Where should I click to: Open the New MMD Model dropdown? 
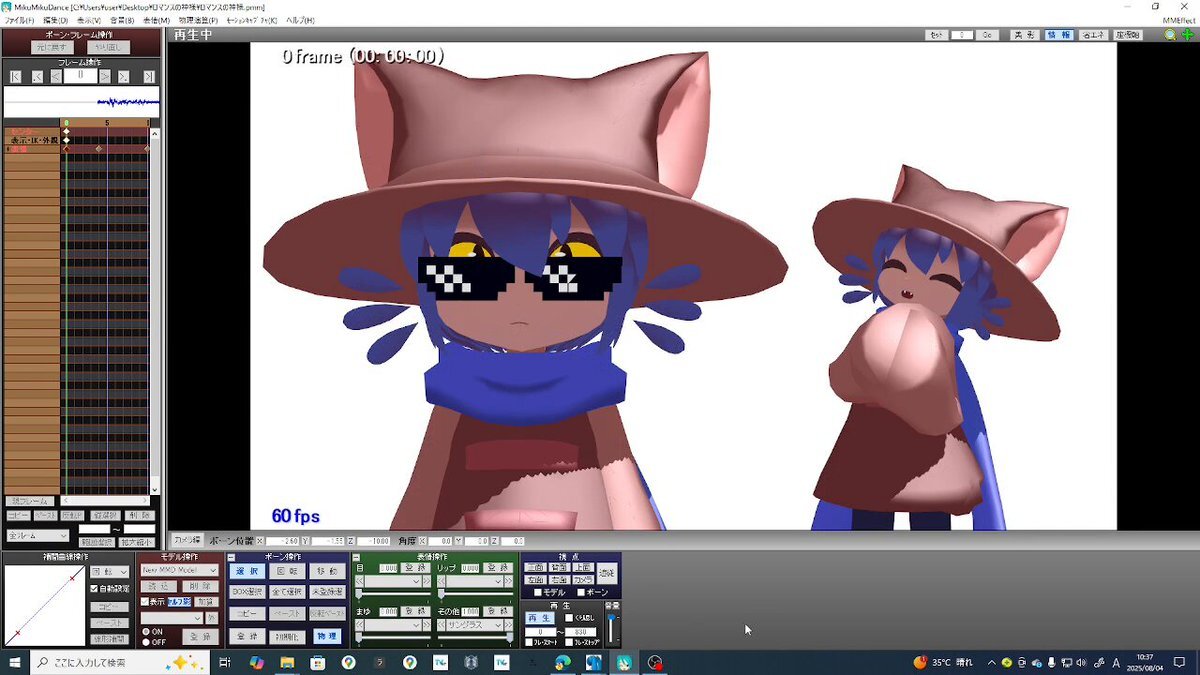(178, 569)
